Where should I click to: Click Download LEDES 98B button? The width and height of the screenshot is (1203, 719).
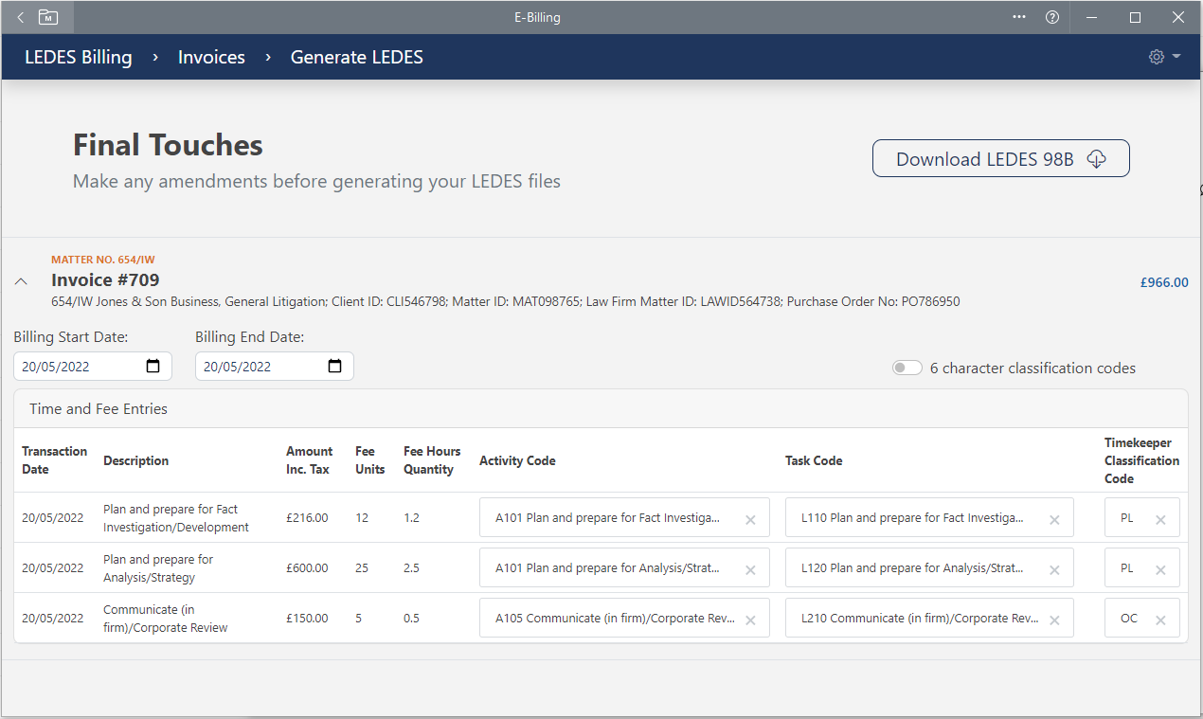pos(1000,159)
